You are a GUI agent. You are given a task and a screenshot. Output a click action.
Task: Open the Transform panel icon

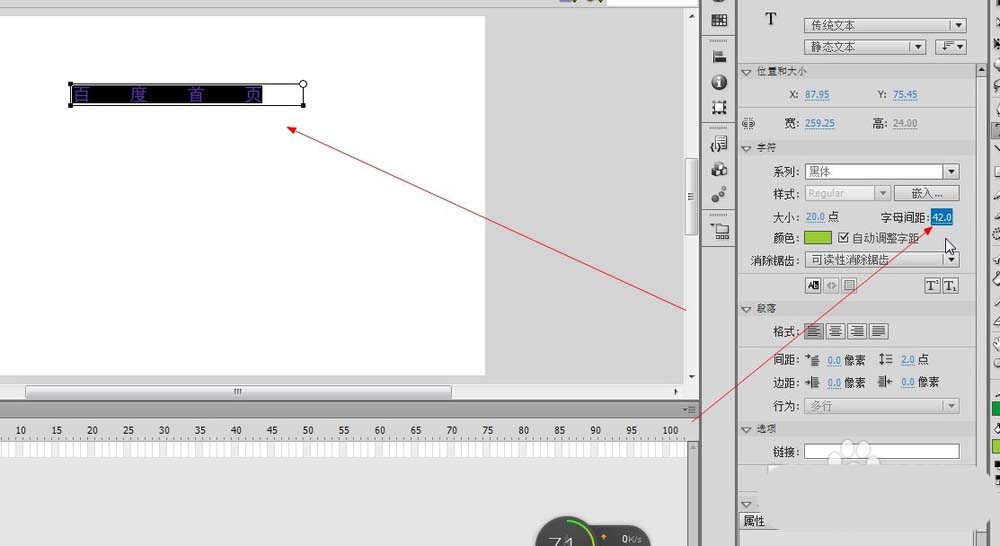coord(719,107)
